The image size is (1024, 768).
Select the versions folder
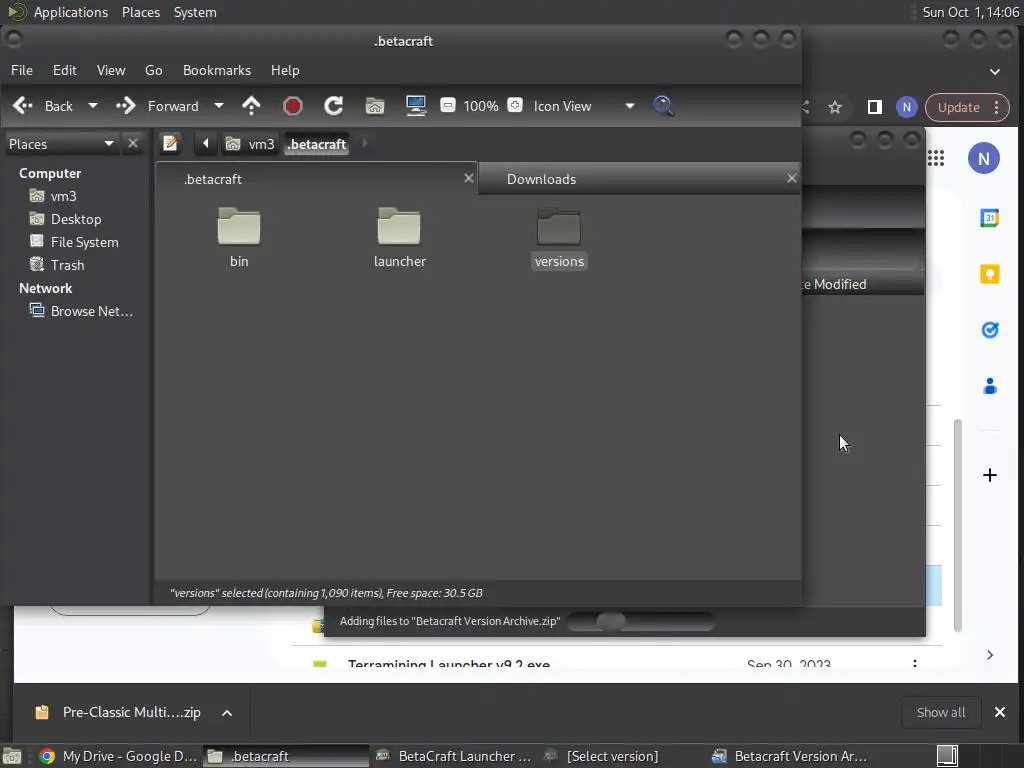pos(559,236)
